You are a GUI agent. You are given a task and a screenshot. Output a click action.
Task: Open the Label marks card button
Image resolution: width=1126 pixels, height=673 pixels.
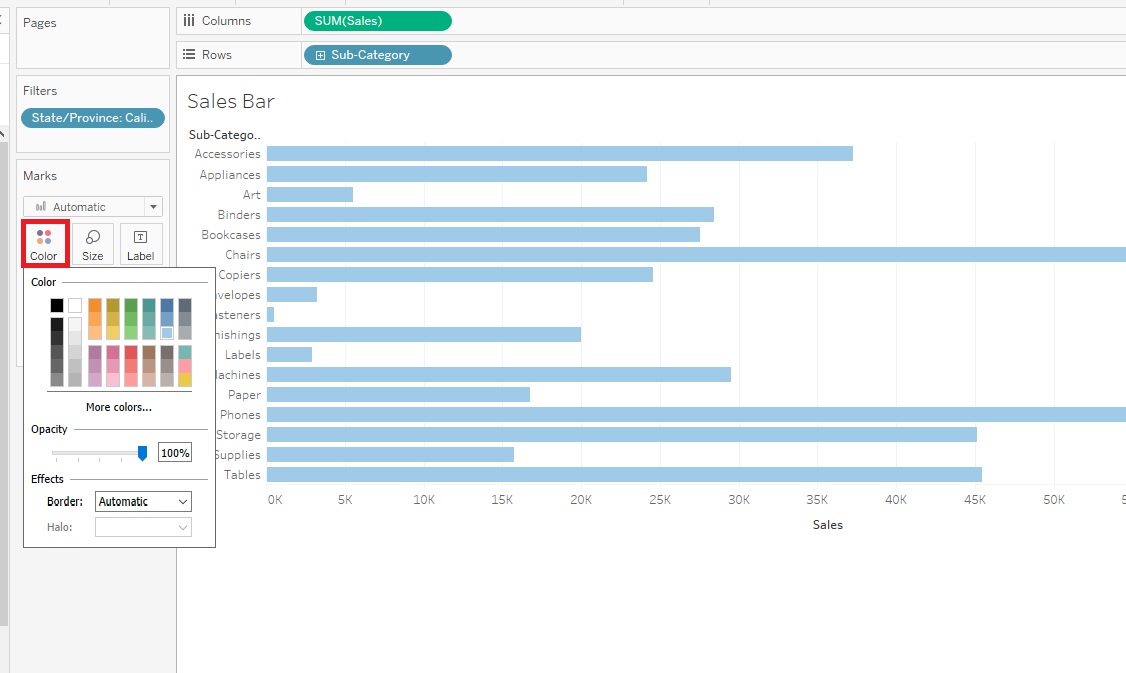point(141,244)
